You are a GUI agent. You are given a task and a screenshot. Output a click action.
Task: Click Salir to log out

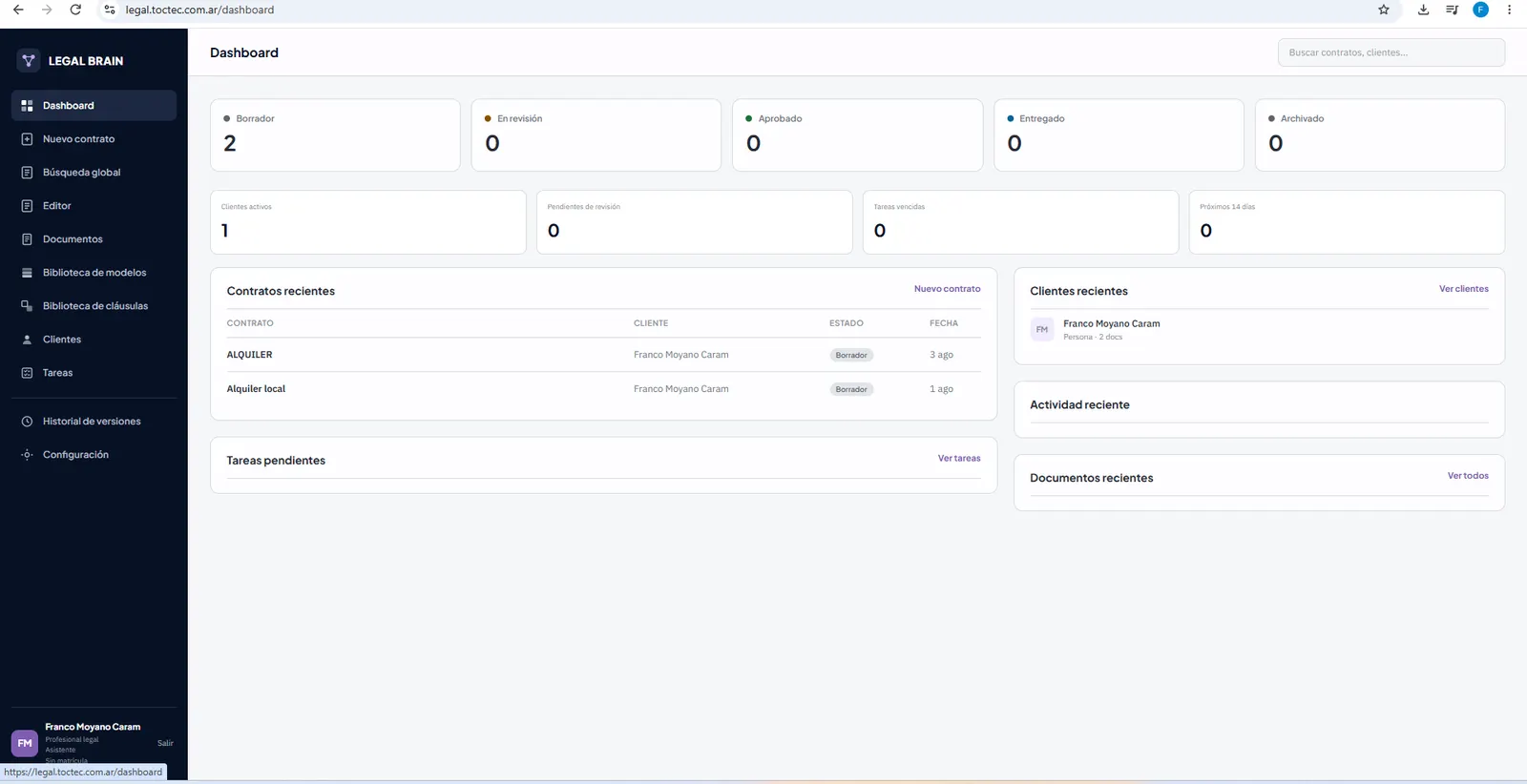click(x=165, y=743)
